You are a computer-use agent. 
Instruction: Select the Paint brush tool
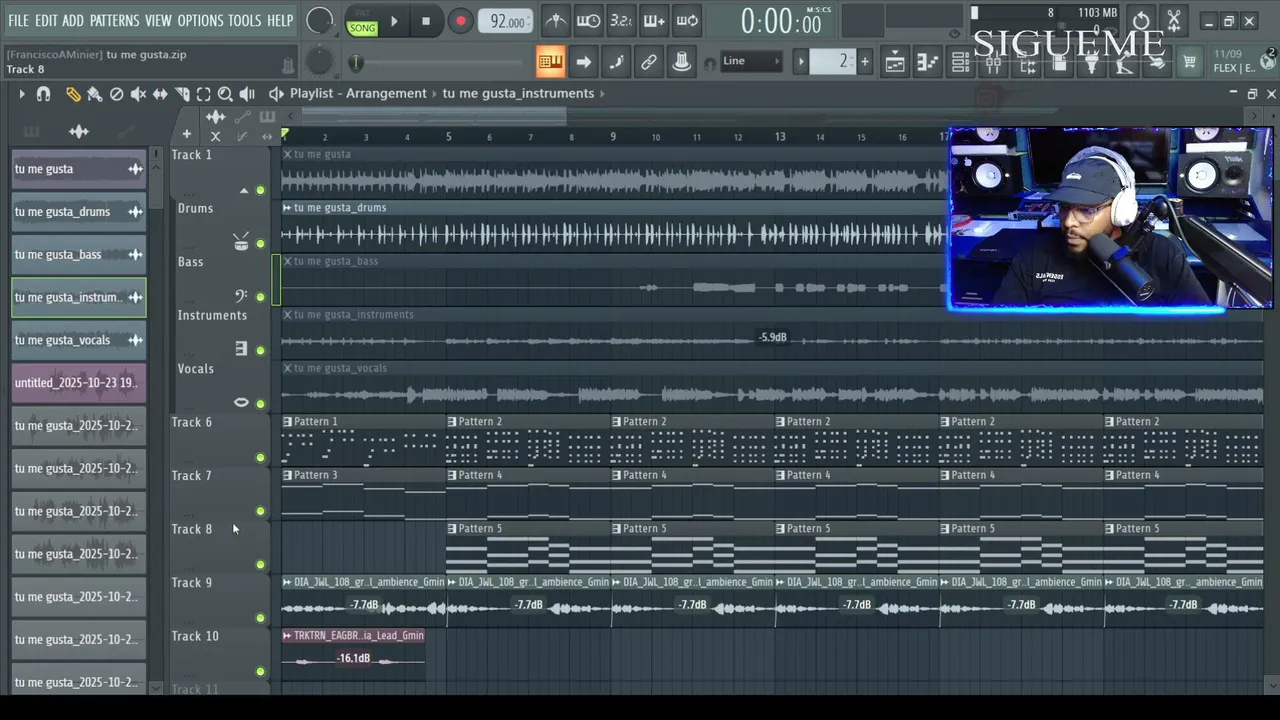tap(95, 93)
